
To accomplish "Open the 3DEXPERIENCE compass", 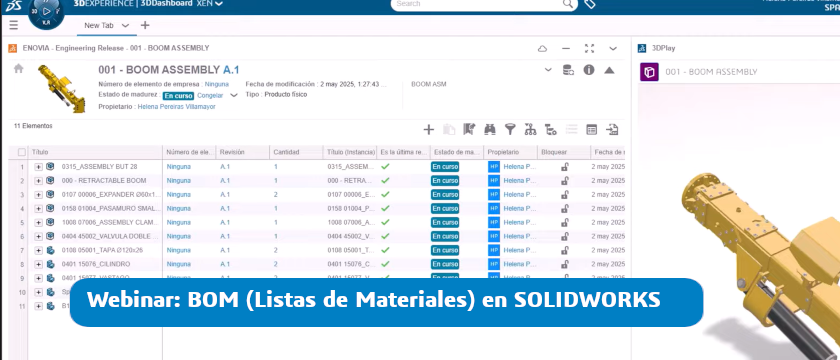I will [x=46, y=12].
